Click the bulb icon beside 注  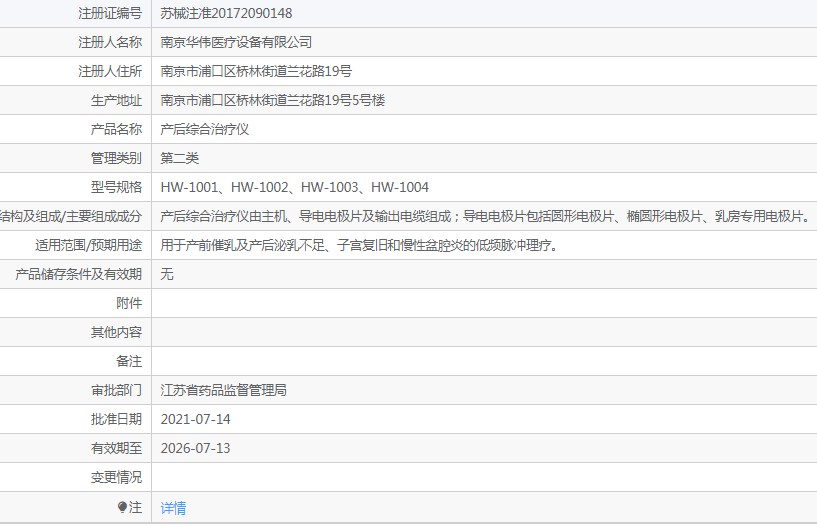point(122,507)
